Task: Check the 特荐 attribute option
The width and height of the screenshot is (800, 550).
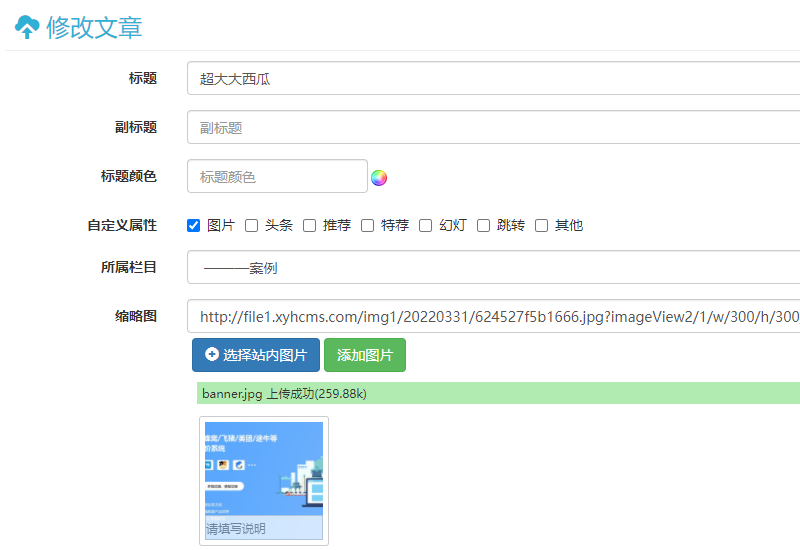Action: (x=368, y=226)
